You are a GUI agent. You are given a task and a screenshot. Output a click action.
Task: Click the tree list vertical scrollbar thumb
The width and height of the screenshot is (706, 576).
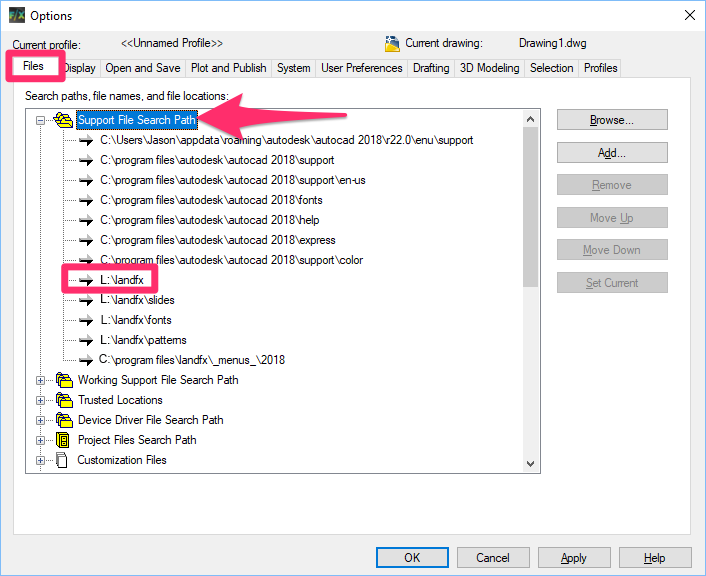click(x=530, y=207)
